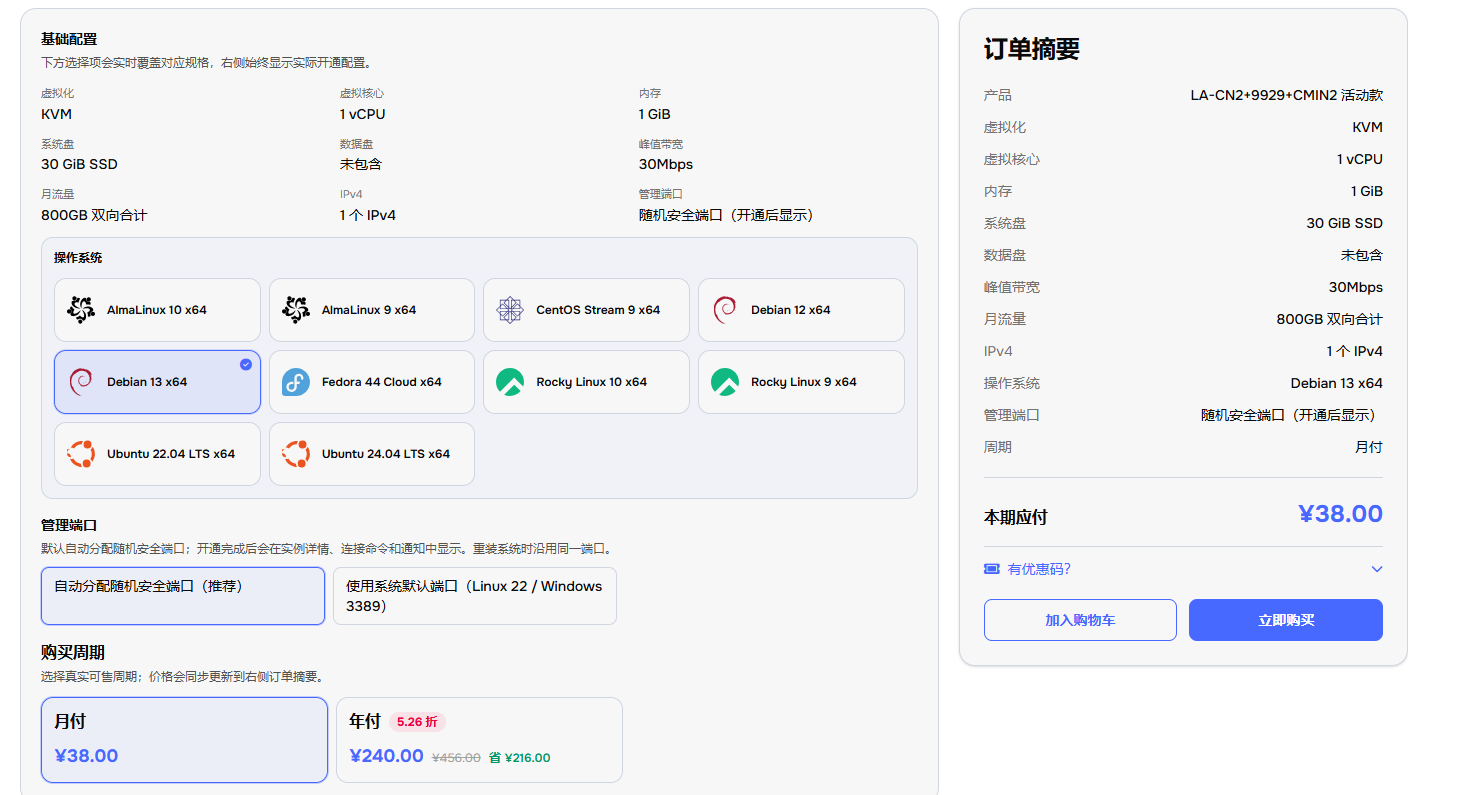The width and height of the screenshot is (1461, 795).
Task: Select AlmaLinux 10 x64 operating system
Action: click(x=158, y=310)
